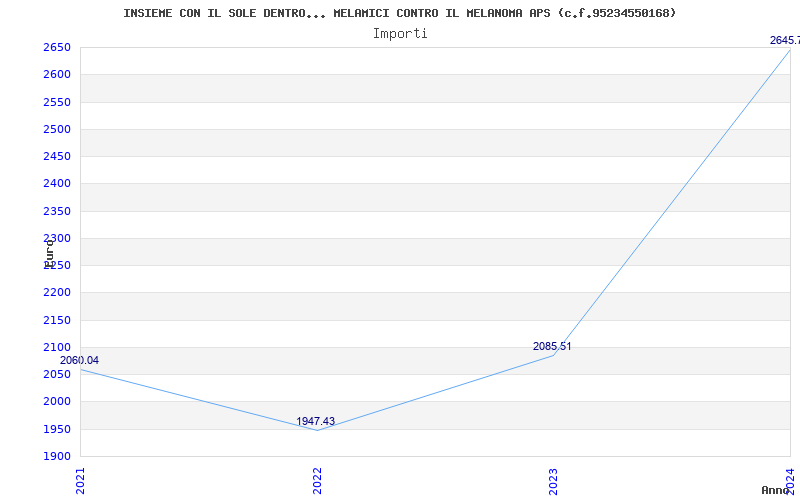Click the 'Importi' subtitle

point(400,33)
